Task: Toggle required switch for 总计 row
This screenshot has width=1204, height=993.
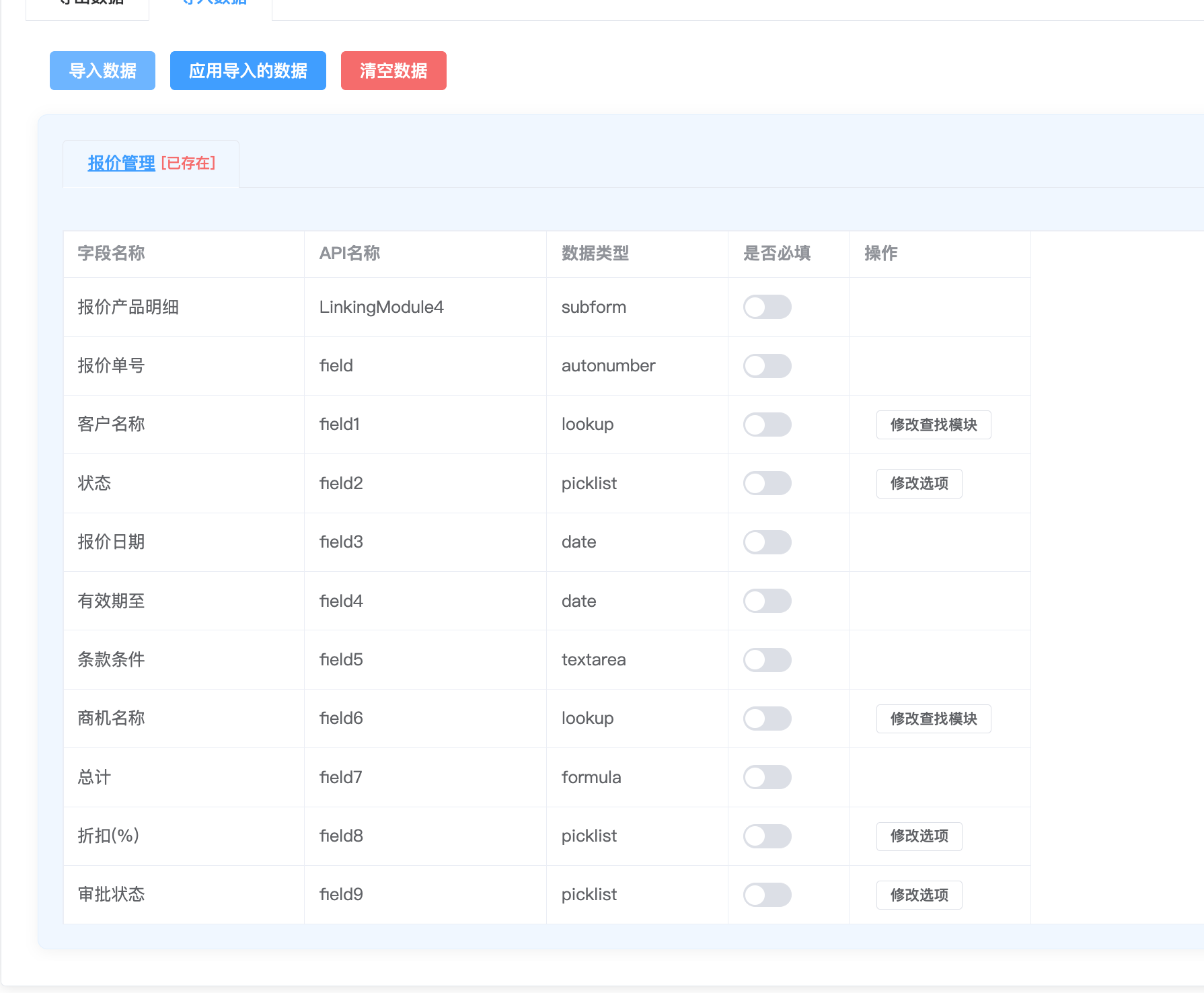Action: (x=767, y=777)
